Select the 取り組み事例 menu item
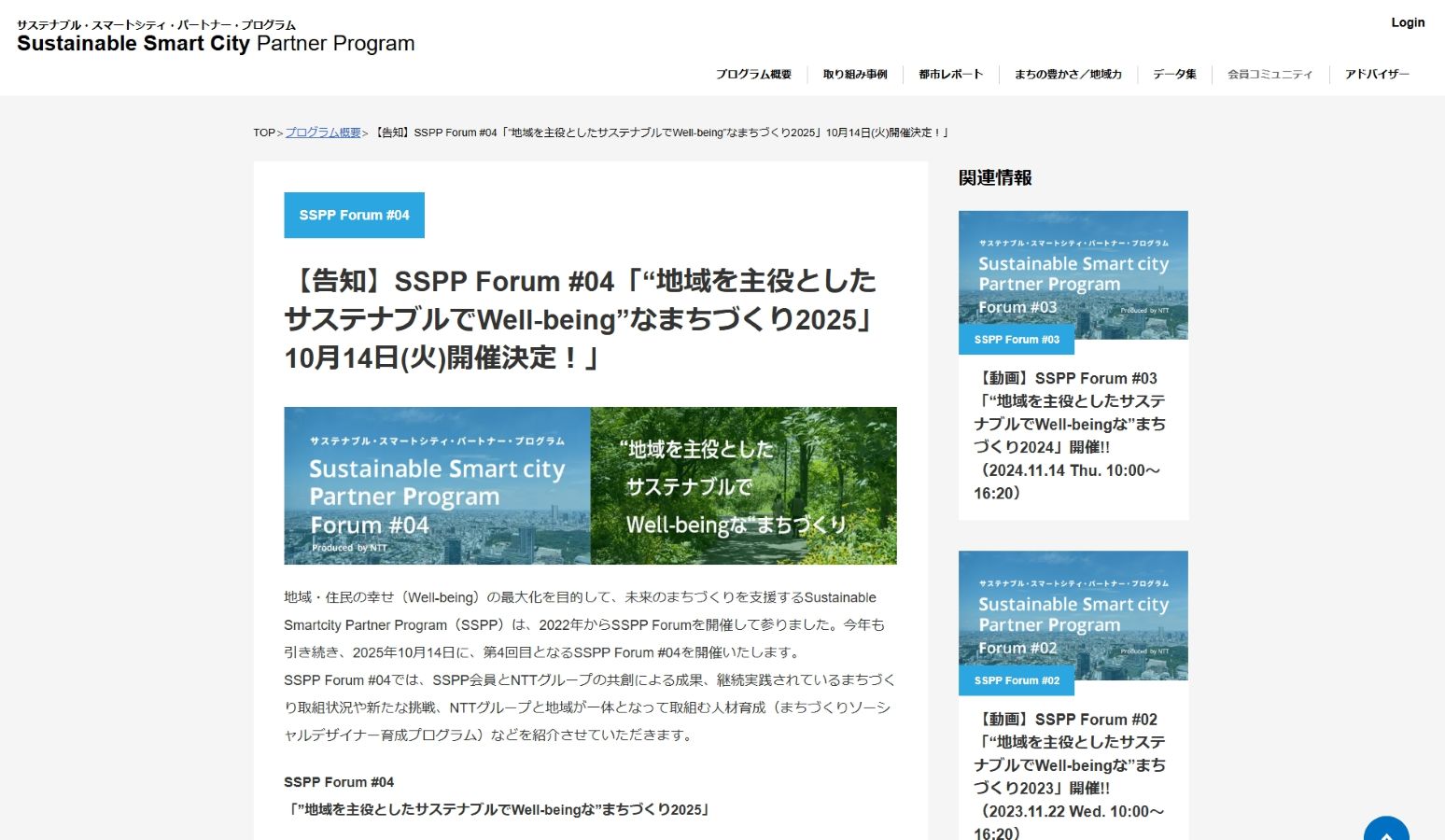This screenshot has width=1445, height=840. click(x=854, y=75)
